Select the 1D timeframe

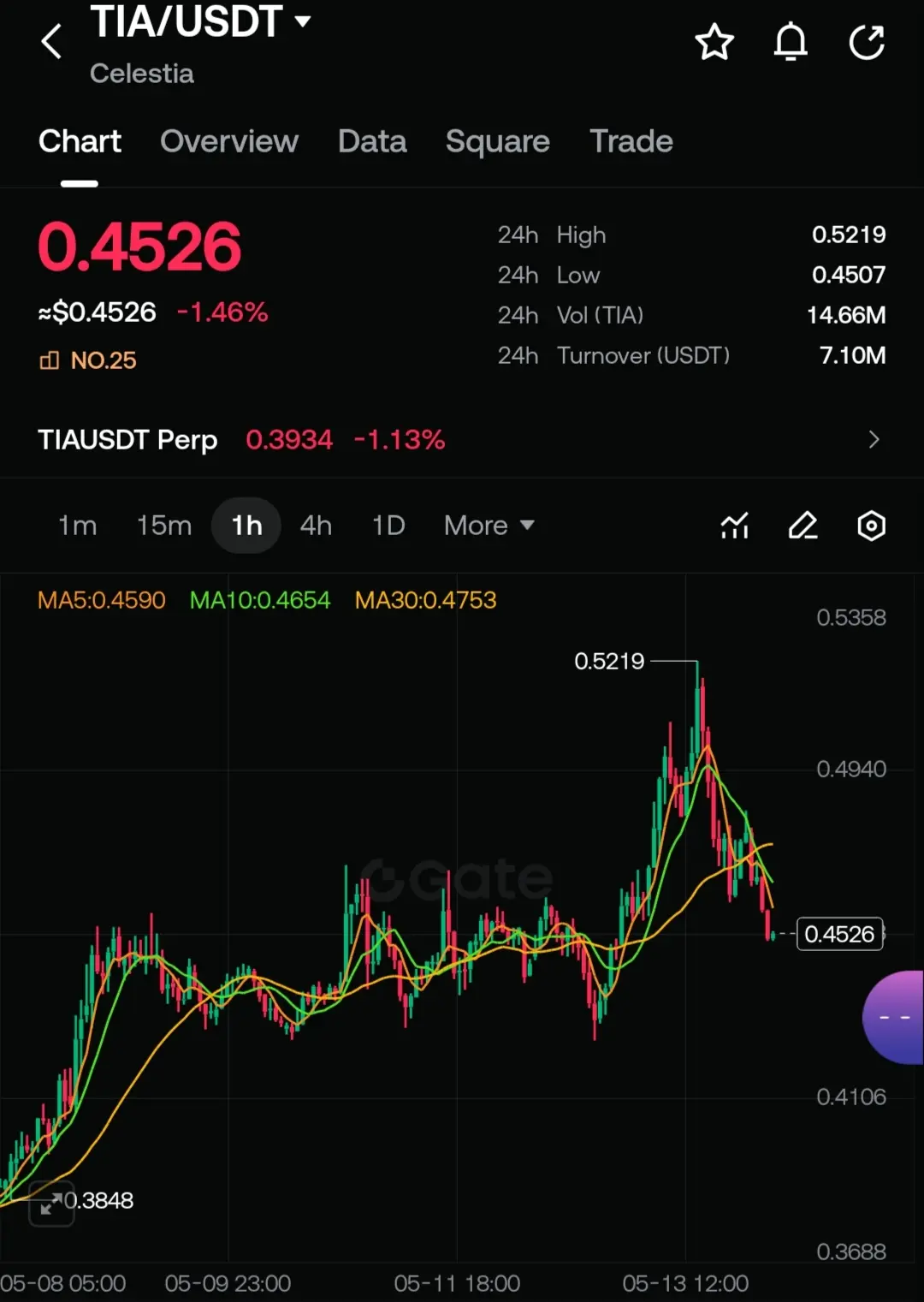(388, 526)
